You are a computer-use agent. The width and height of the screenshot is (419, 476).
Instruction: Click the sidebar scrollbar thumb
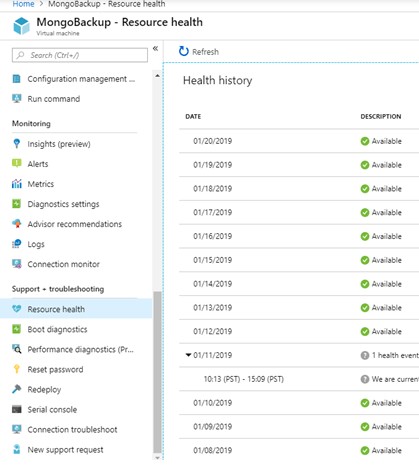(157, 372)
